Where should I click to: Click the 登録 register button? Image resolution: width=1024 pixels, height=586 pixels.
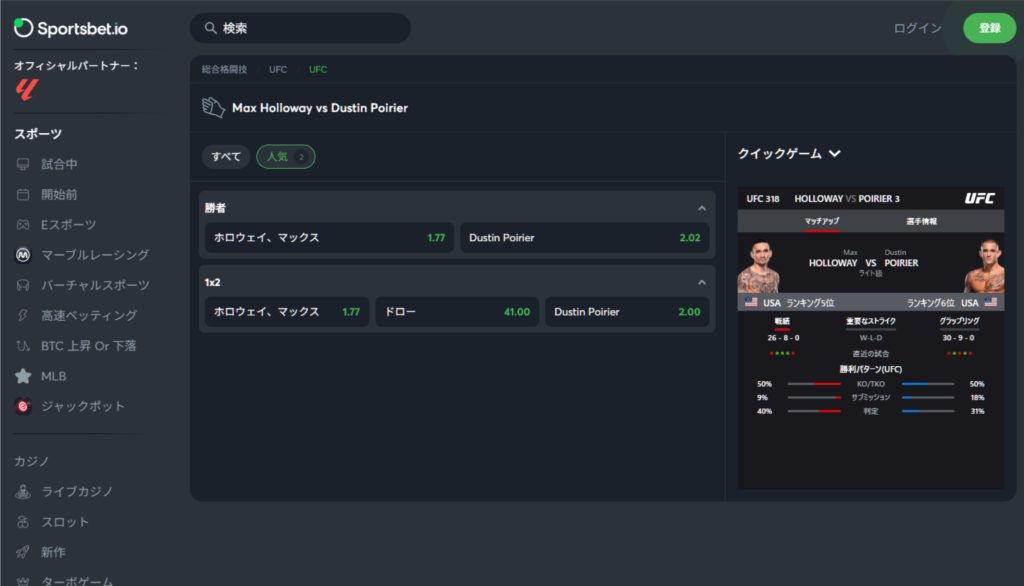click(x=989, y=28)
